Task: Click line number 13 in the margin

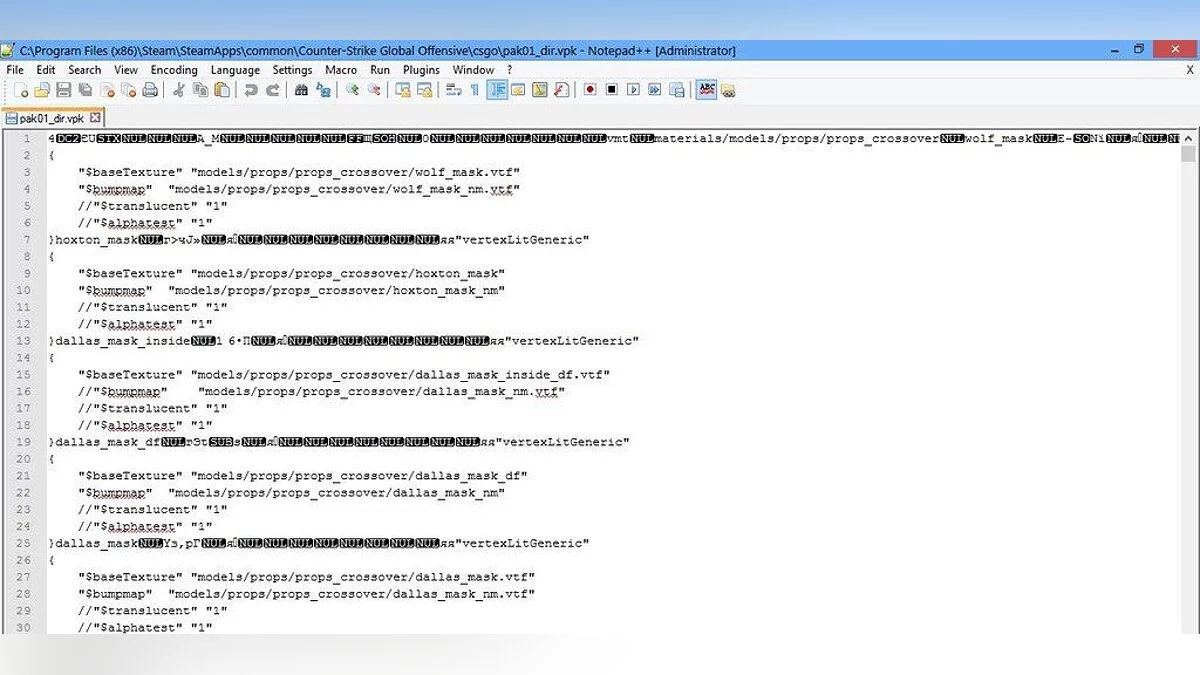Action: click(x=25, y=341)
